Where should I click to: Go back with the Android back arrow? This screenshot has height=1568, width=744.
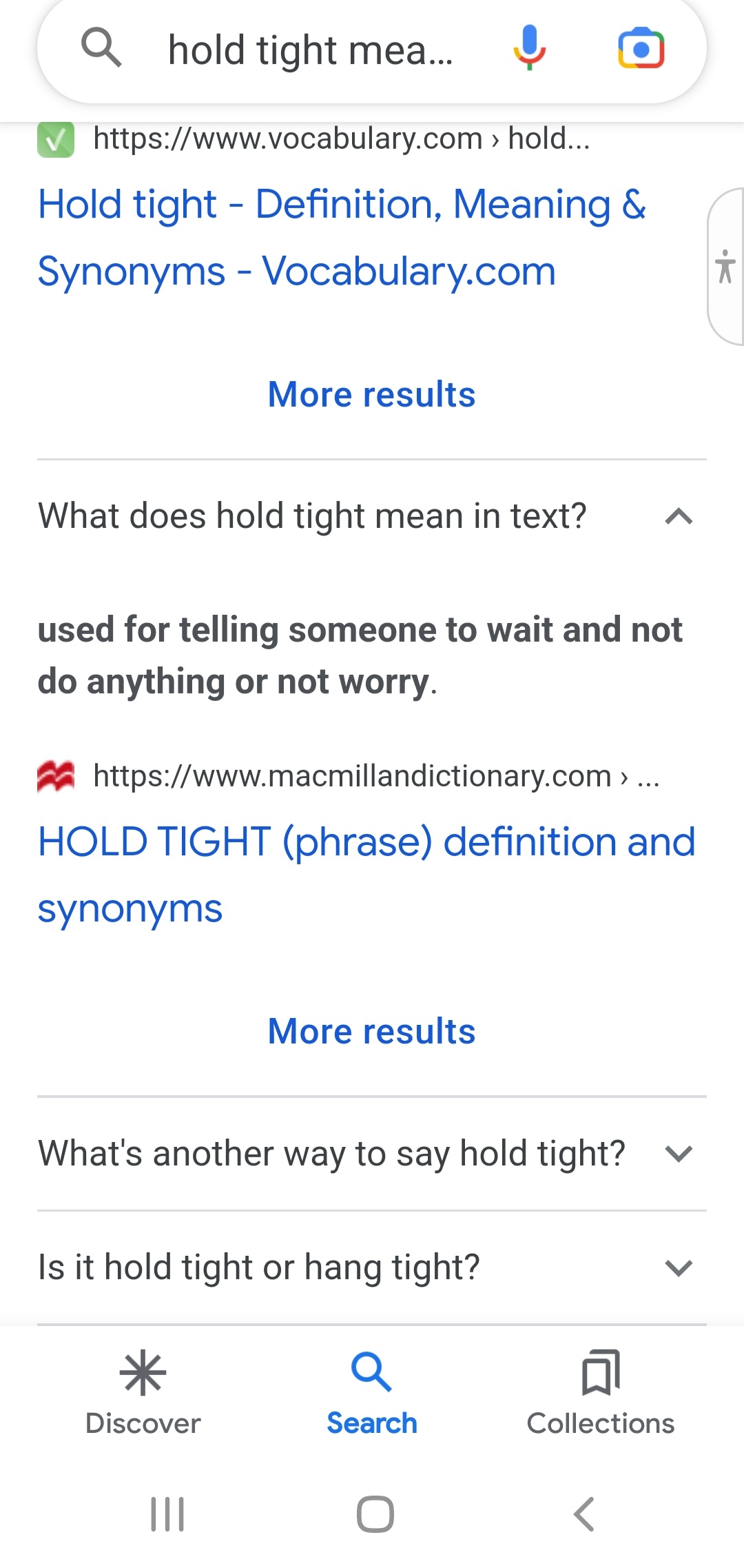583,1514
